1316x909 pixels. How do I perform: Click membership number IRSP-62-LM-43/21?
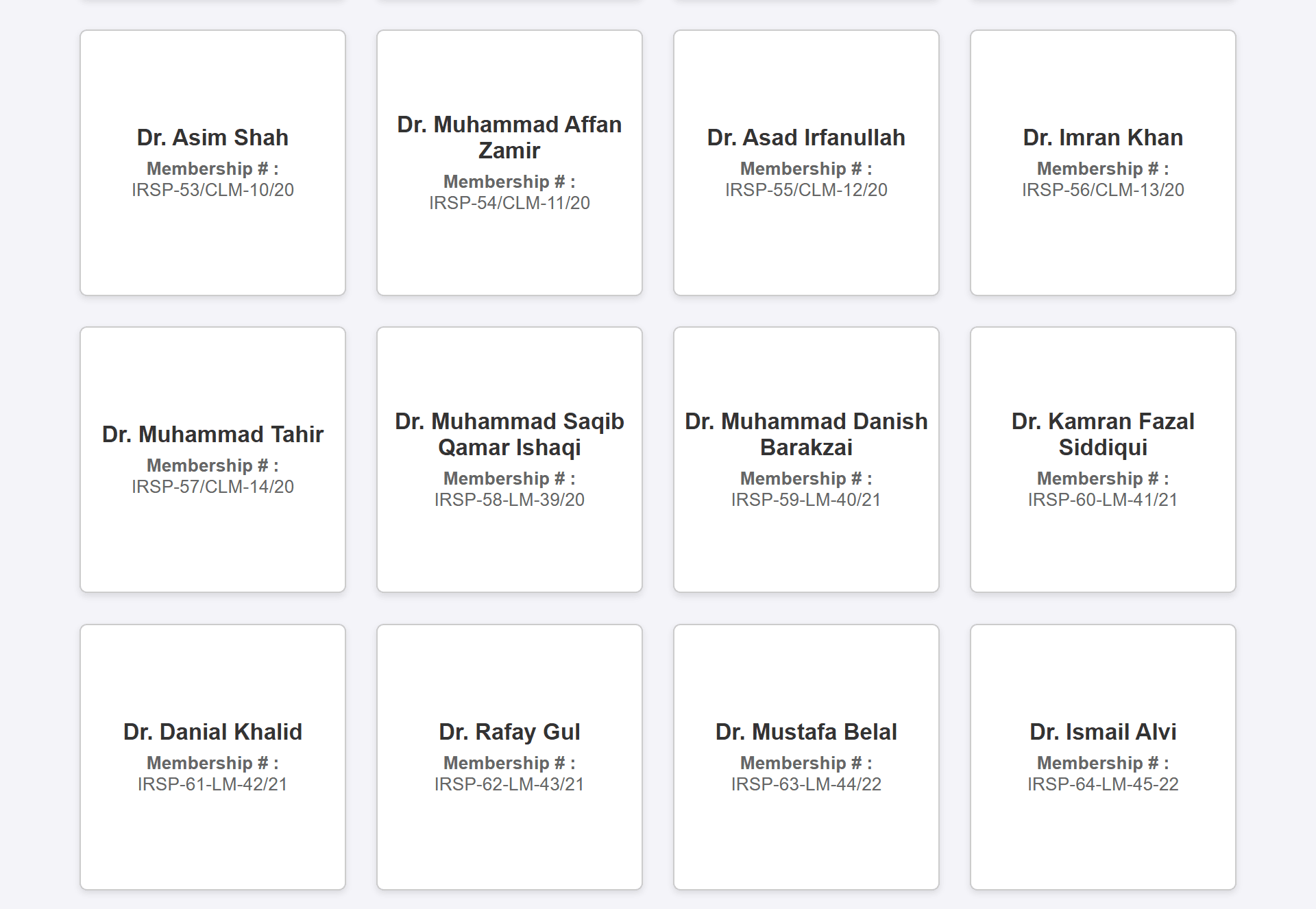click(509, 784)
